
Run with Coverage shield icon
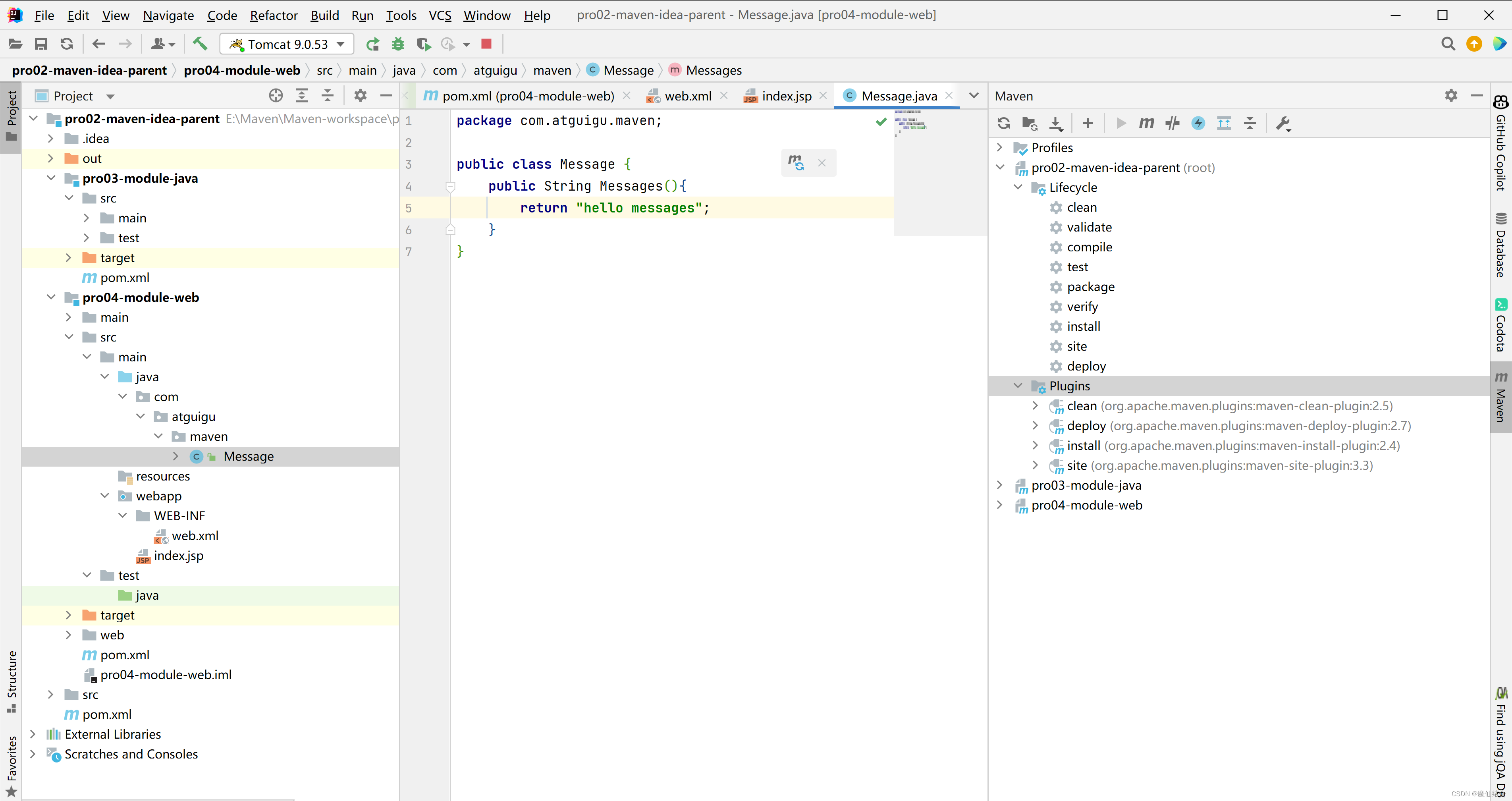tap(423, 44)
